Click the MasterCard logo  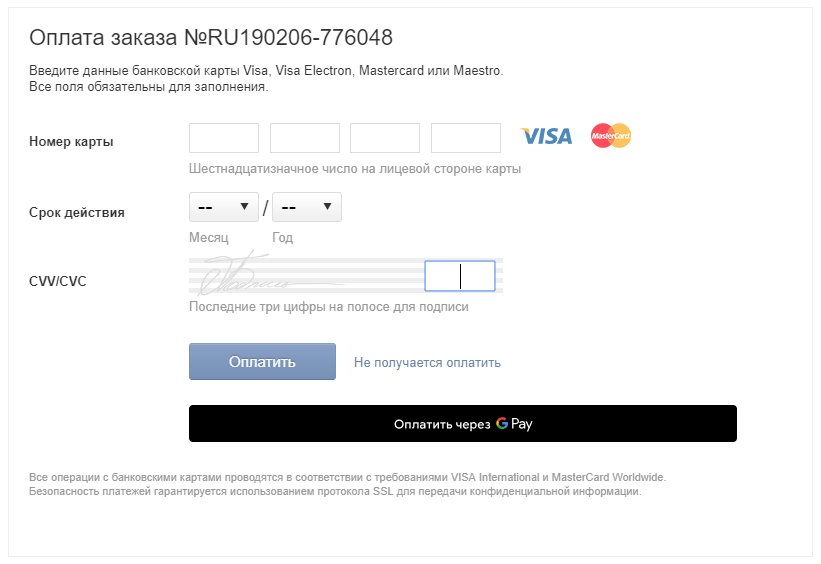pyautogui.click(x=611, y=136)
